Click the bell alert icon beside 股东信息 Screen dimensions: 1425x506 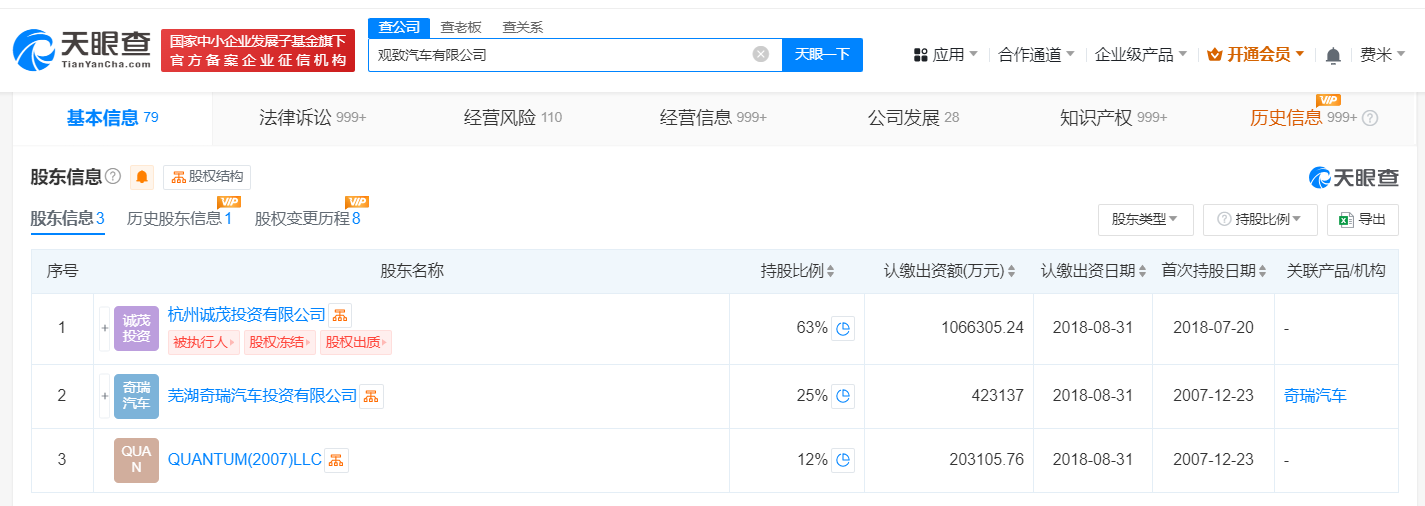(142, 177)
